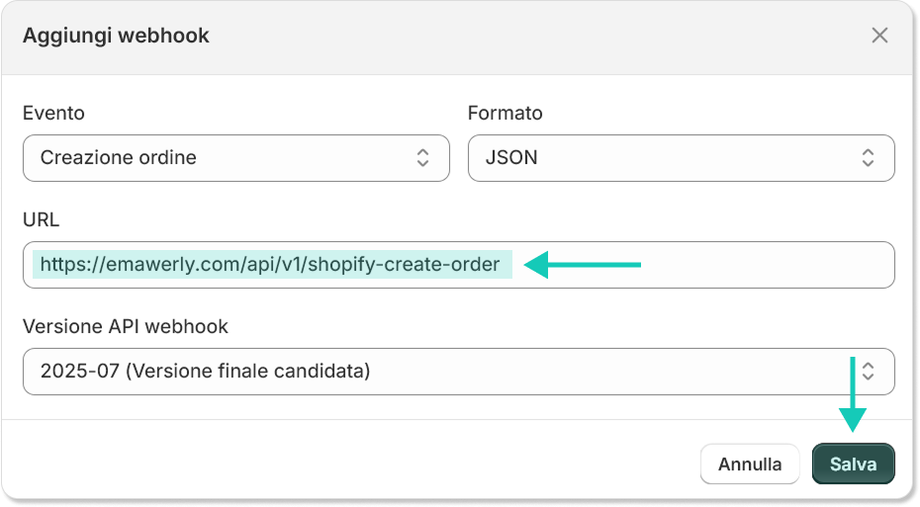The height and width of the screenshot is (507, 920).
Task: Click the up-down chevron in Evento selector
Action: point(423,158)
